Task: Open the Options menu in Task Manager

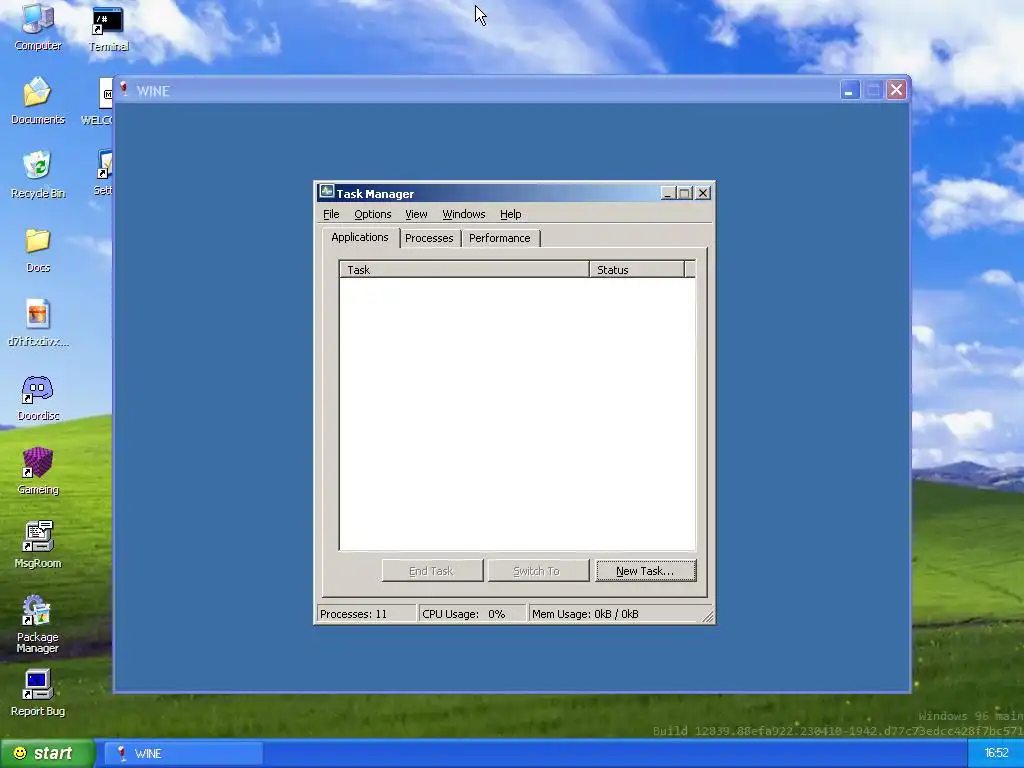Action: pyautogui.click(x=372, y=214)
